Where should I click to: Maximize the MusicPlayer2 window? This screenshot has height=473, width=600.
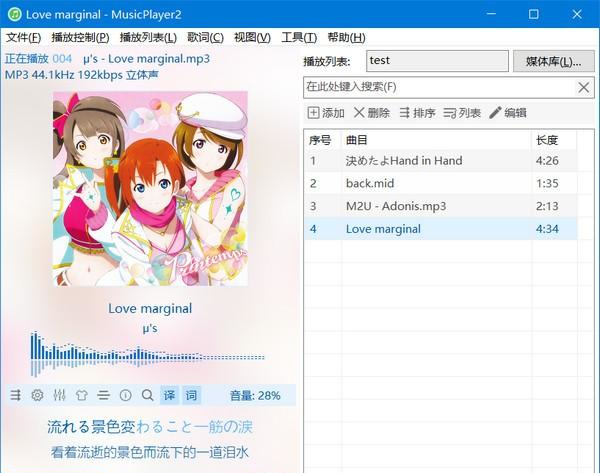pos(534,14)
